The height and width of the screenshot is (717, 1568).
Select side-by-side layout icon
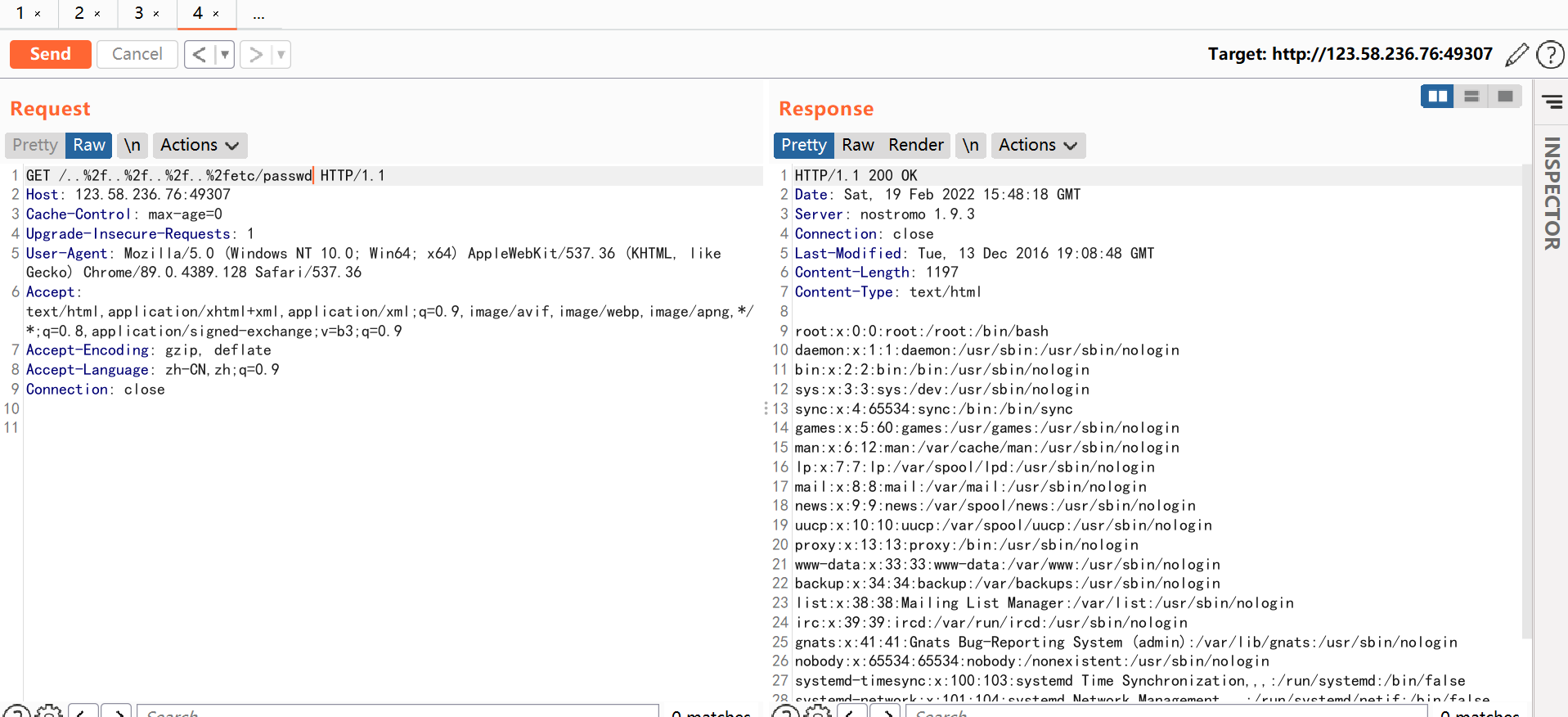coord(1437,97)
